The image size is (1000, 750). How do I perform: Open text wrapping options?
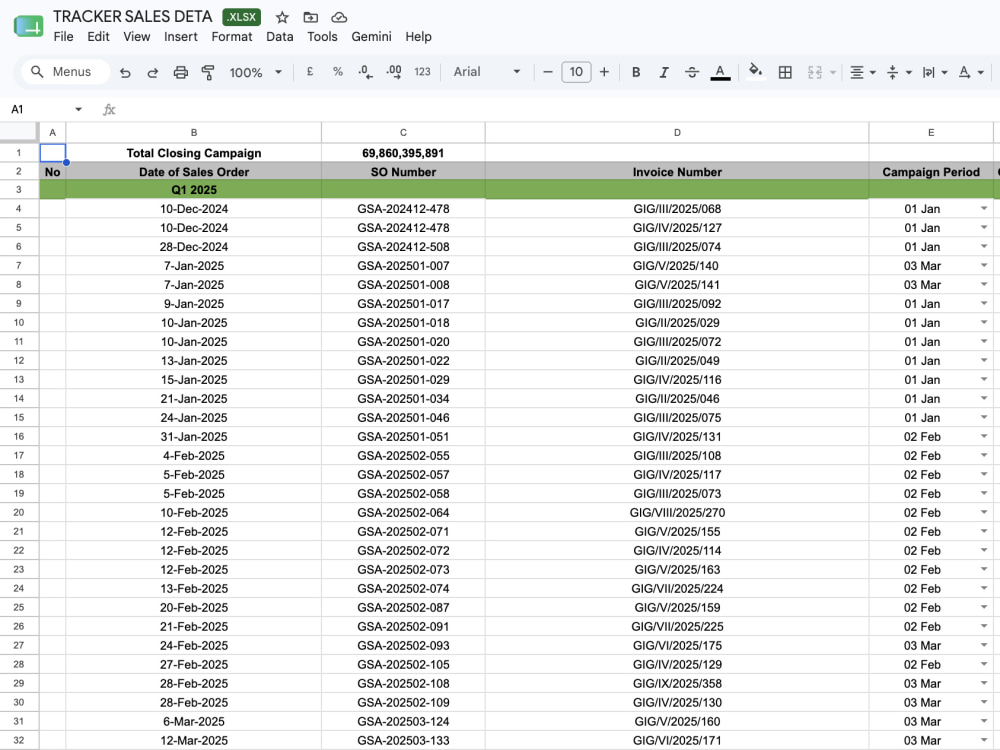(935, 72)
